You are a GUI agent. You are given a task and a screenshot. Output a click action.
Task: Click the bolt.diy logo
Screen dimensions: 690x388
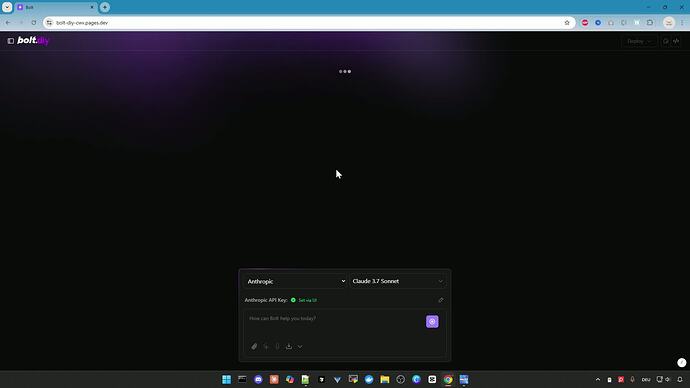click(33, 40)
